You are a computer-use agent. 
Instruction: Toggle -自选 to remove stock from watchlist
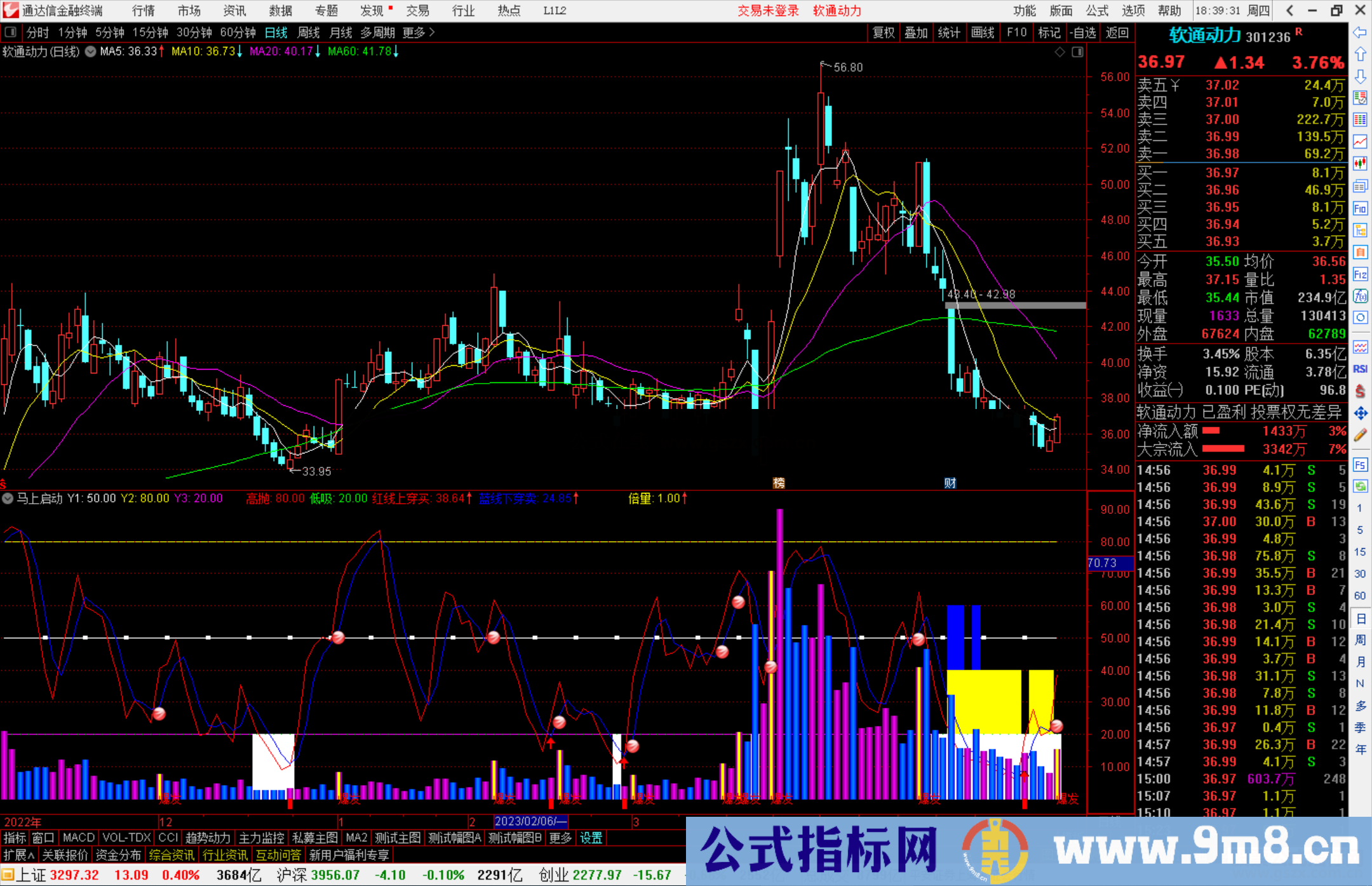tap(1084, 33)
